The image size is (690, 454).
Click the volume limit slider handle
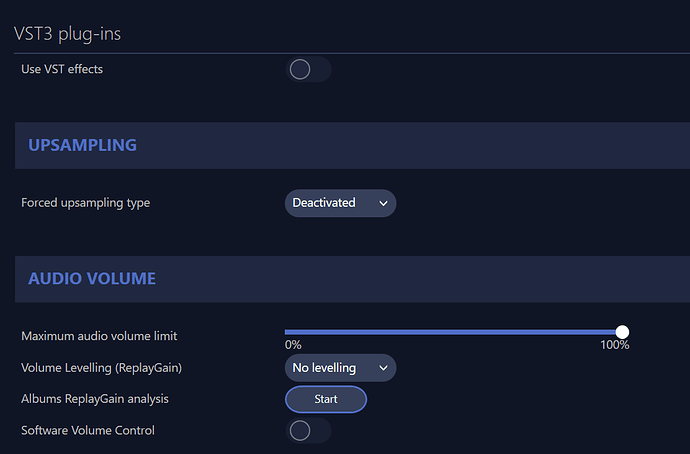(622, 332)
